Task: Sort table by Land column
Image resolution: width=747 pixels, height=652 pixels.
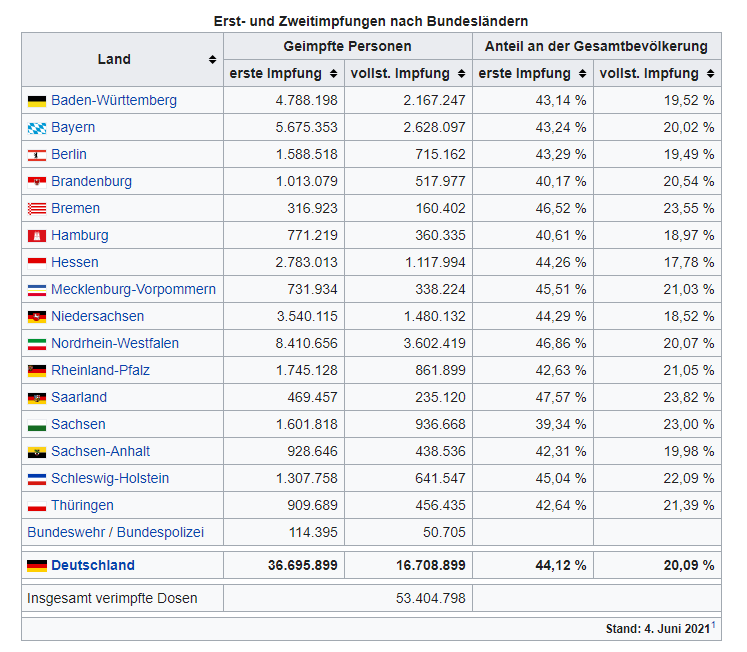Action: 212,60
